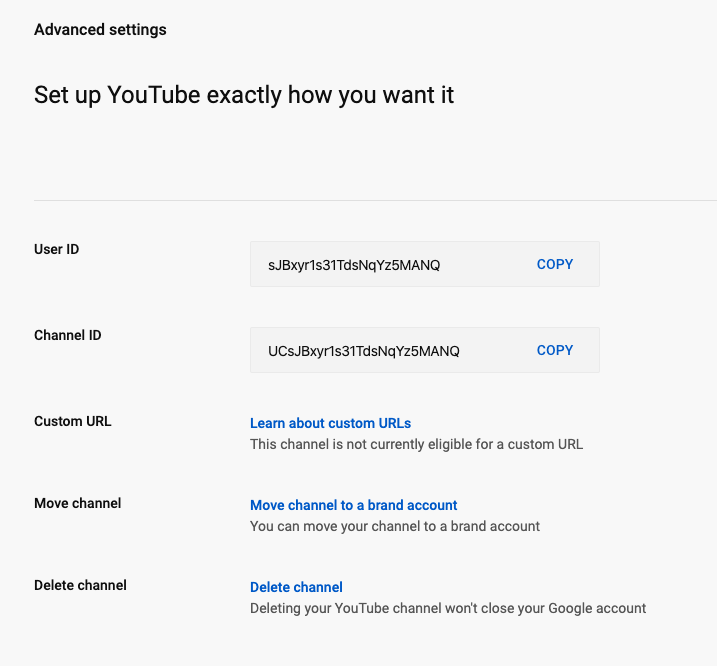
Task: Click the Move channel label
Action: tap(78, 503)
